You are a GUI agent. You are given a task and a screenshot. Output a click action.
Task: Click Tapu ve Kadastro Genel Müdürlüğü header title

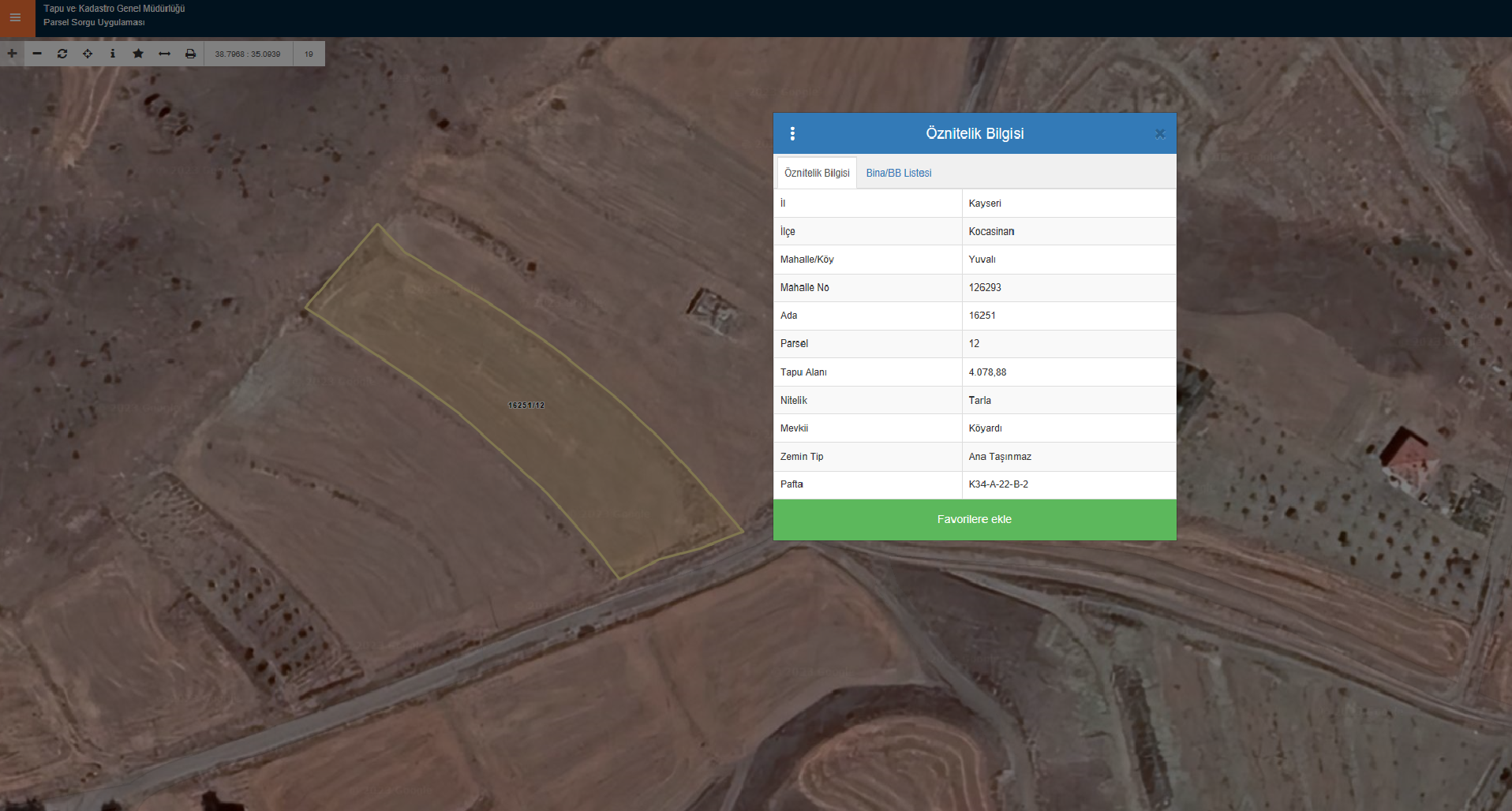[114, 9]
